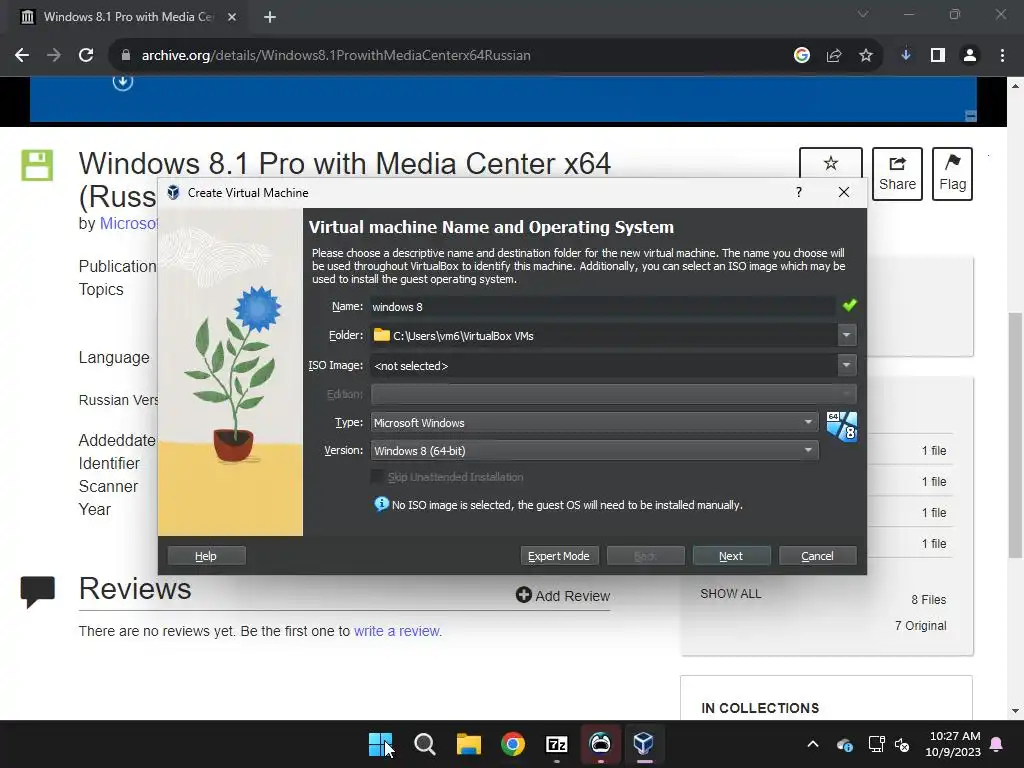Cancel the Create Virtual Machine wizard
Viewport: 1024px width, 768px height.
pos(818,556)
